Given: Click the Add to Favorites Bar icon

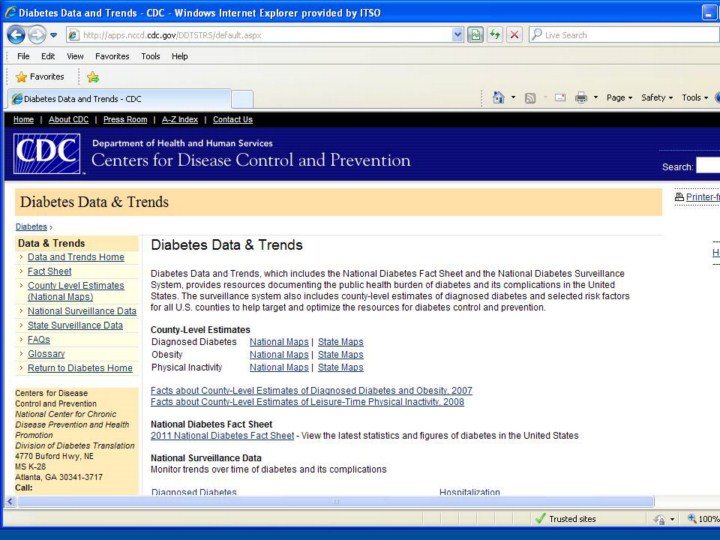Looking at the screenshot, I should pos(93,76).
